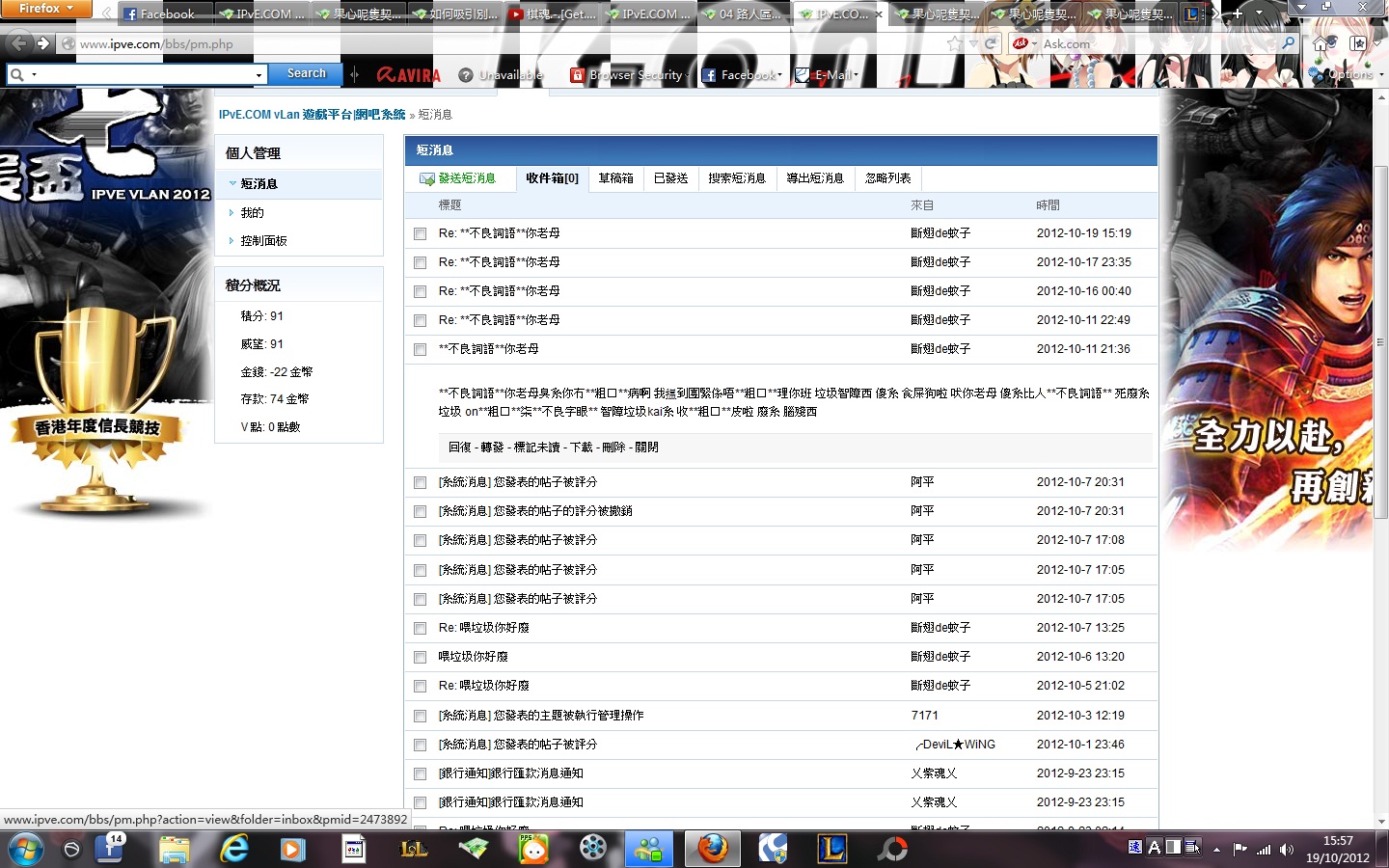Click the Facebook toolbar icon
The image size is (1389, 868).
click(709, 74)
